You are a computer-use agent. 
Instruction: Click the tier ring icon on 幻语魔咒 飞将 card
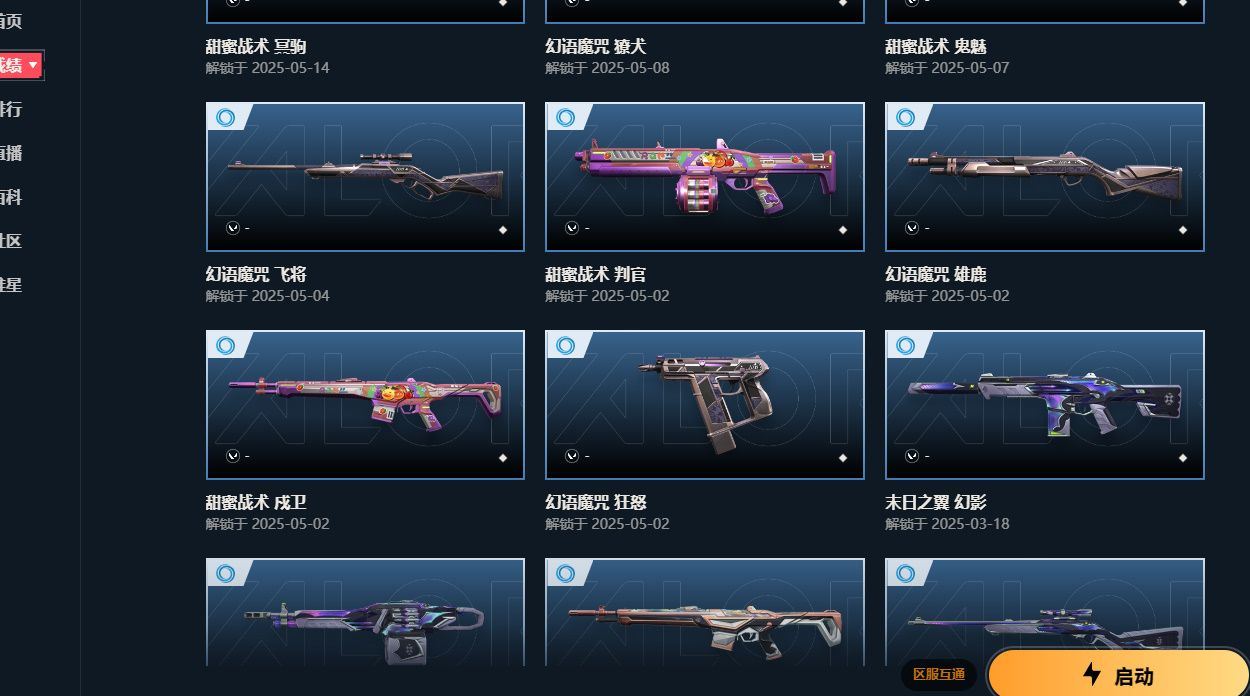point(226,118)
